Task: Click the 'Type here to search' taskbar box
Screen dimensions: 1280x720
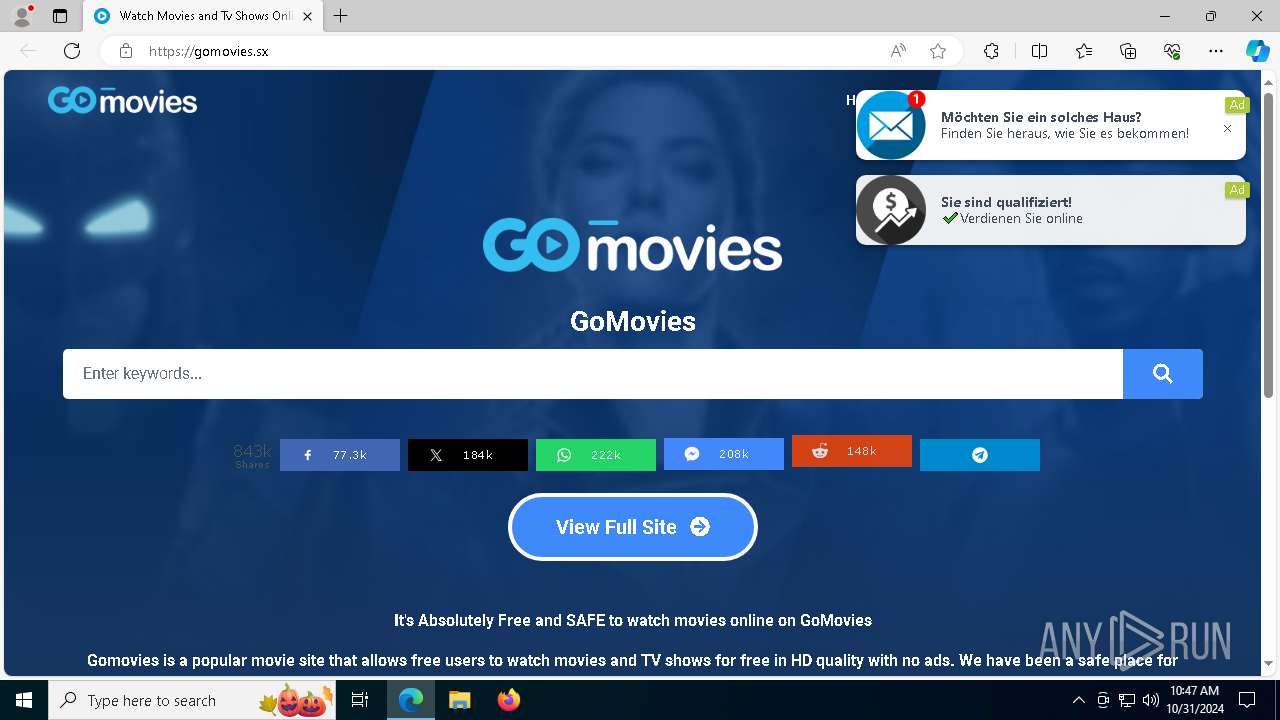Action: click(x=190, y=700)
